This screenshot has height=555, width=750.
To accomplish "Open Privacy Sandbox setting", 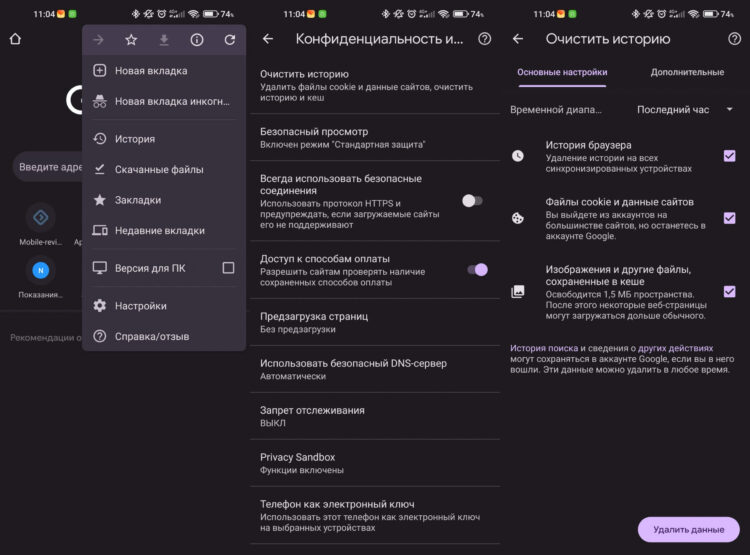I will tap(375, 463).
